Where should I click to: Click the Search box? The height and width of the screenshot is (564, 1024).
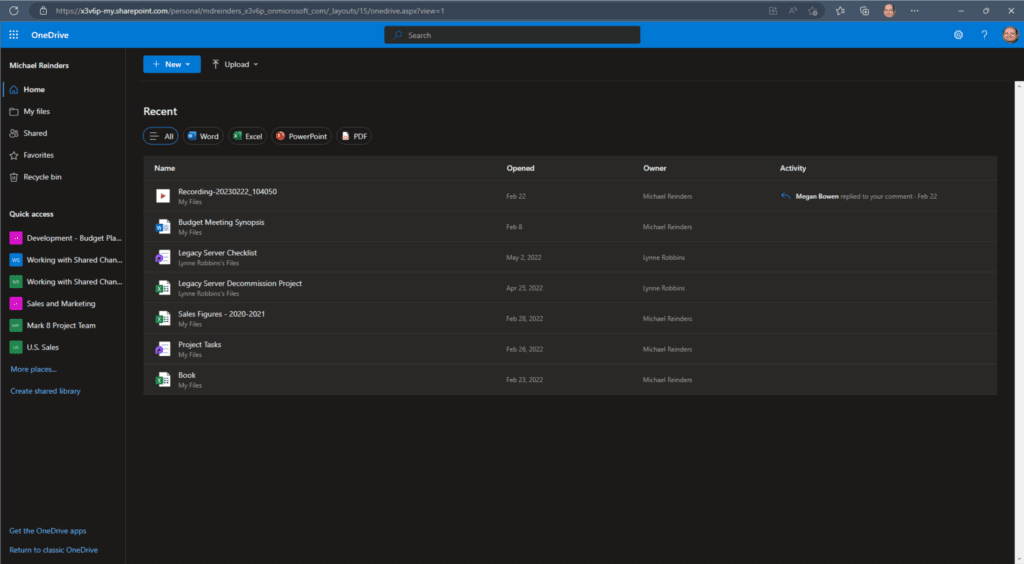(512, 35)
